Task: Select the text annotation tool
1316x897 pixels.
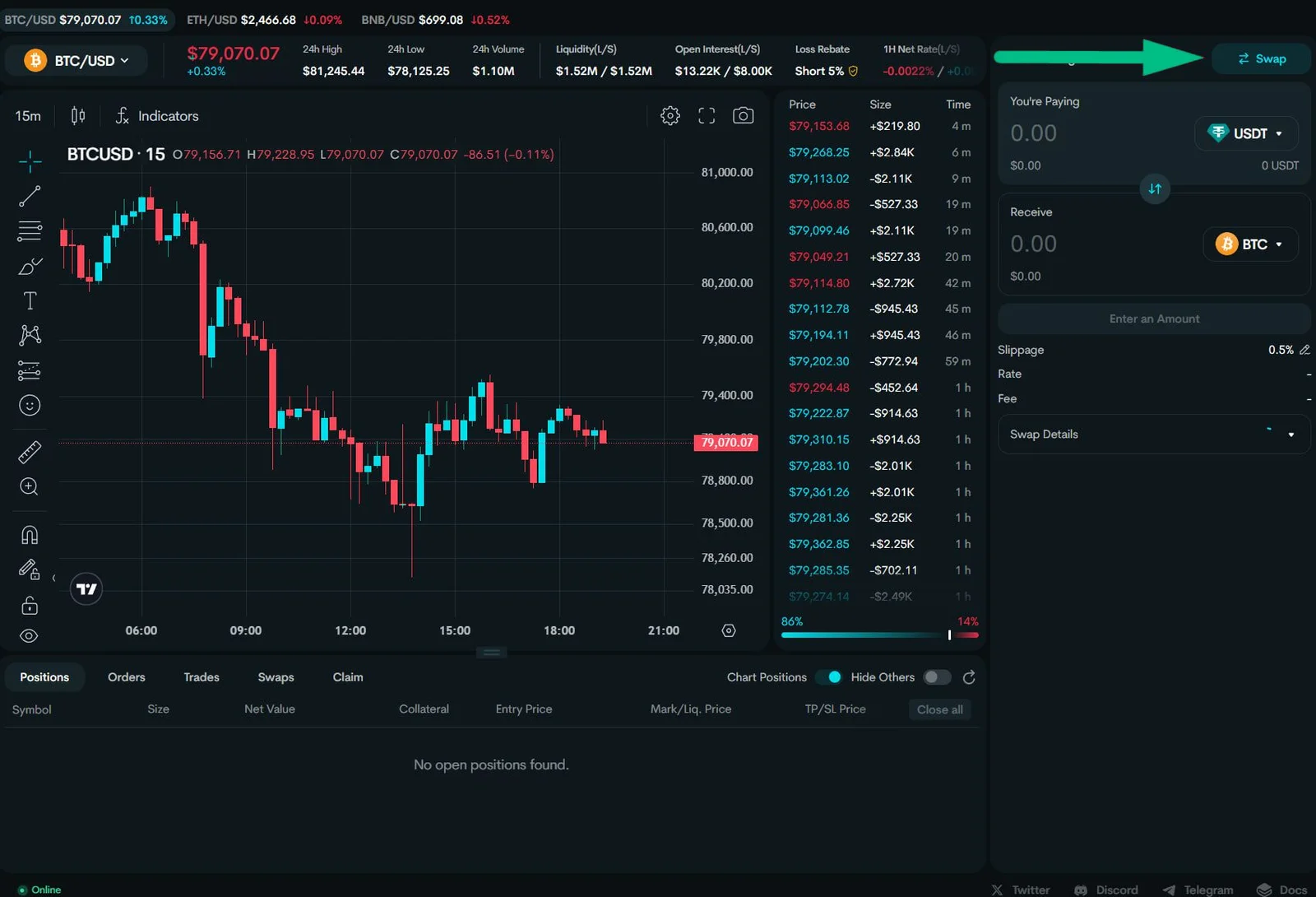Action: click(30, 301)
